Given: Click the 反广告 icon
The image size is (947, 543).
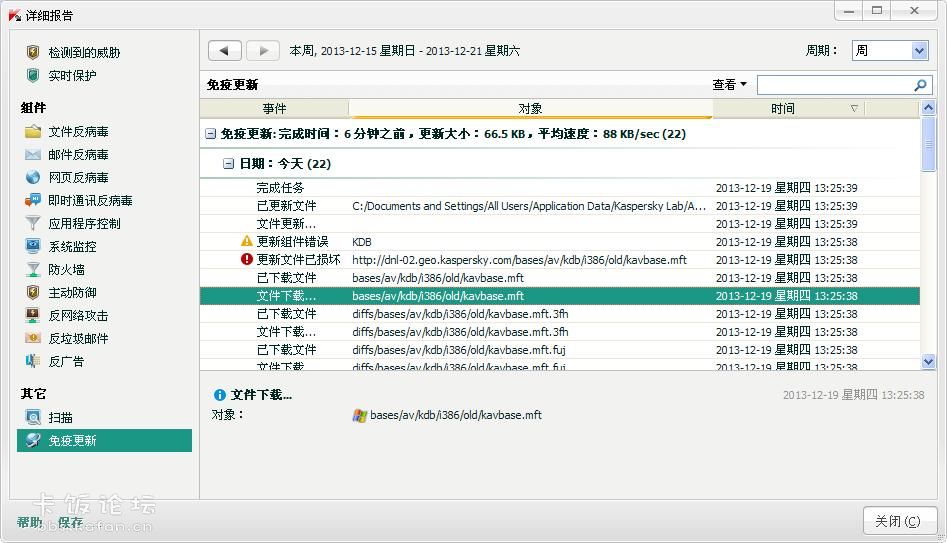Looking at the screenshot, I should point(33,361).
